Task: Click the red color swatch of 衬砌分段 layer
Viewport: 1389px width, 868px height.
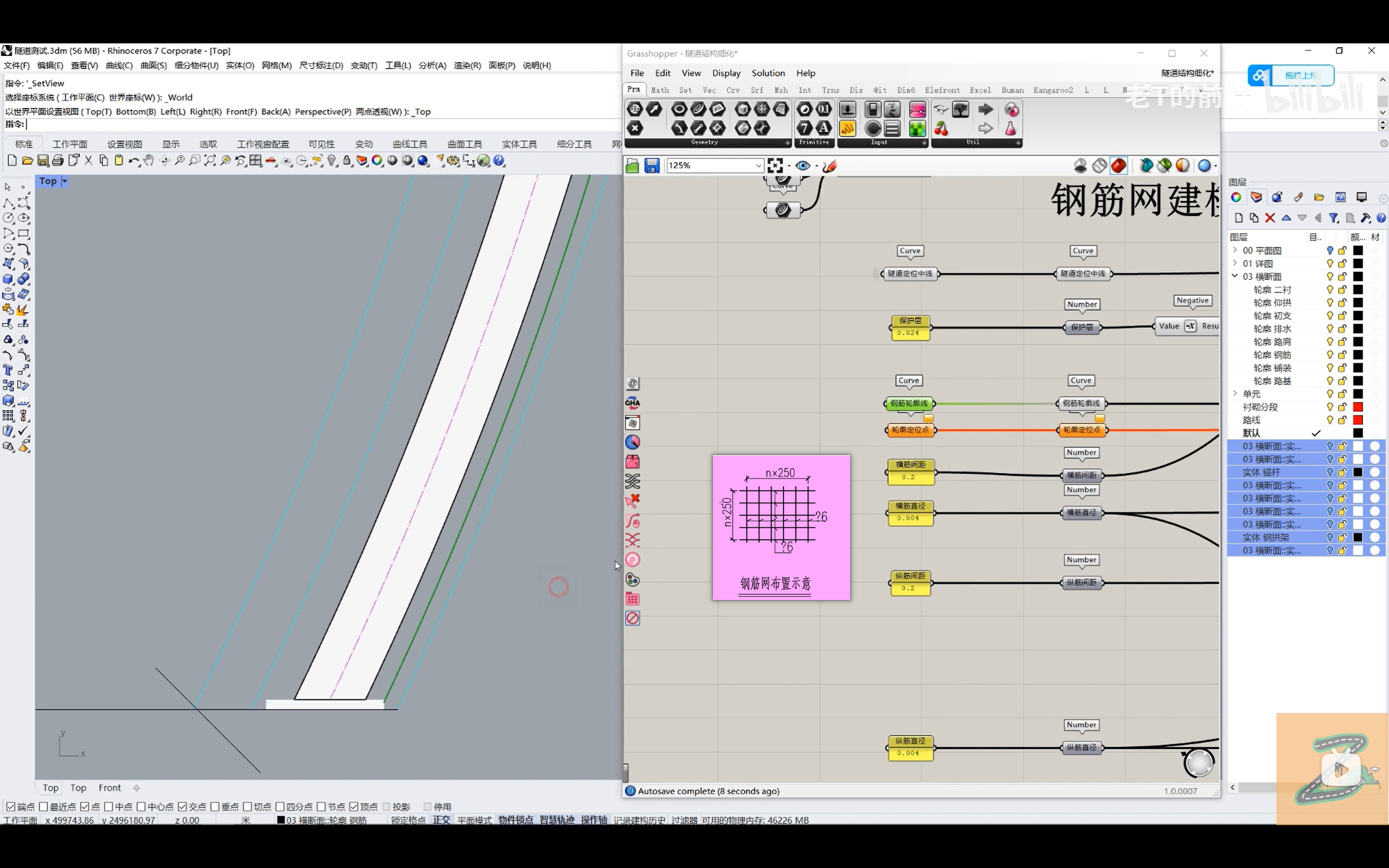Action: 1358,407
